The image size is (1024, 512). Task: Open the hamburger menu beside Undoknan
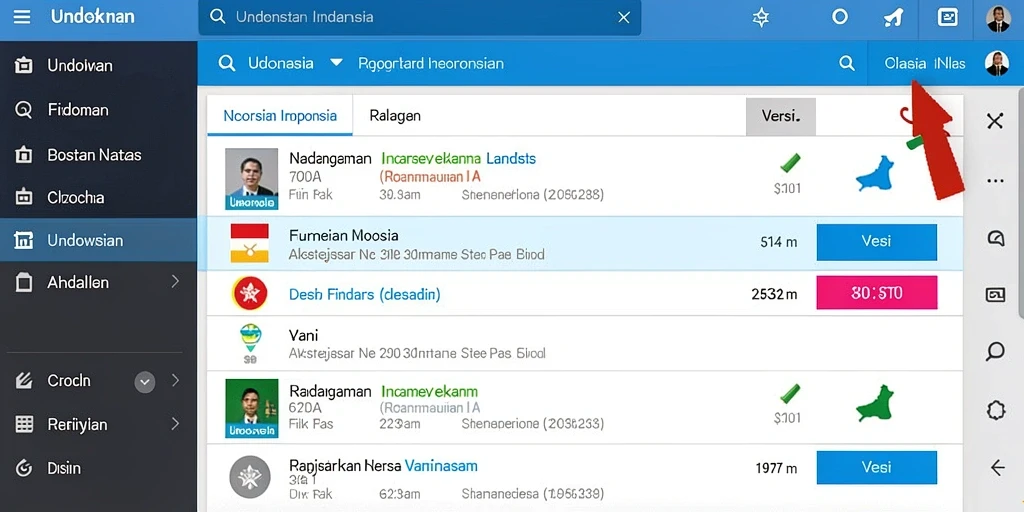[22, 16]
